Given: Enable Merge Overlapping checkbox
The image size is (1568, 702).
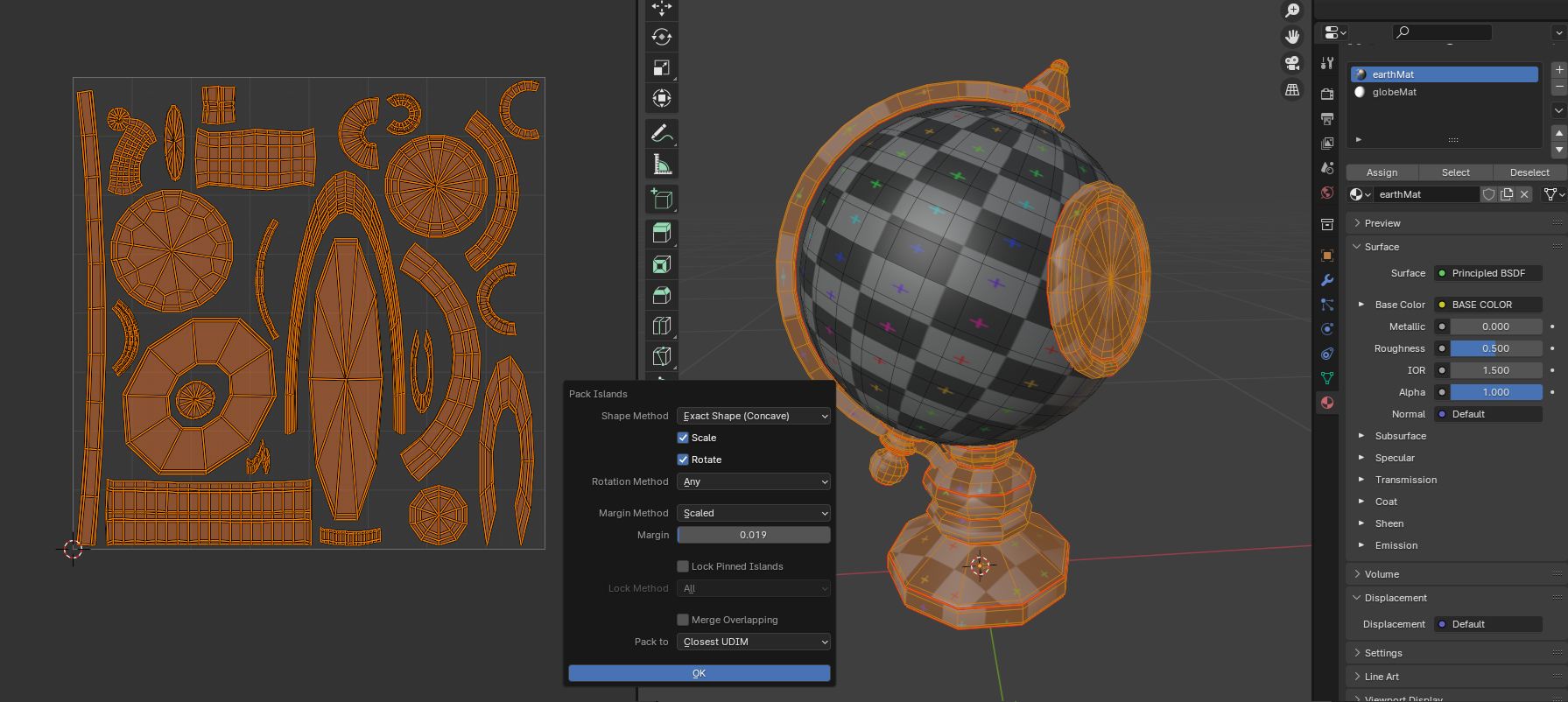Looking at the screenshot, I should (x=683, y=620).
